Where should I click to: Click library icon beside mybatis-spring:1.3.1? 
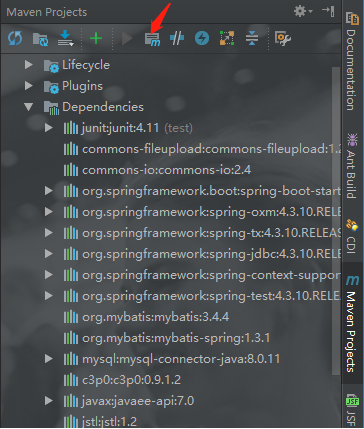(71, 338)
